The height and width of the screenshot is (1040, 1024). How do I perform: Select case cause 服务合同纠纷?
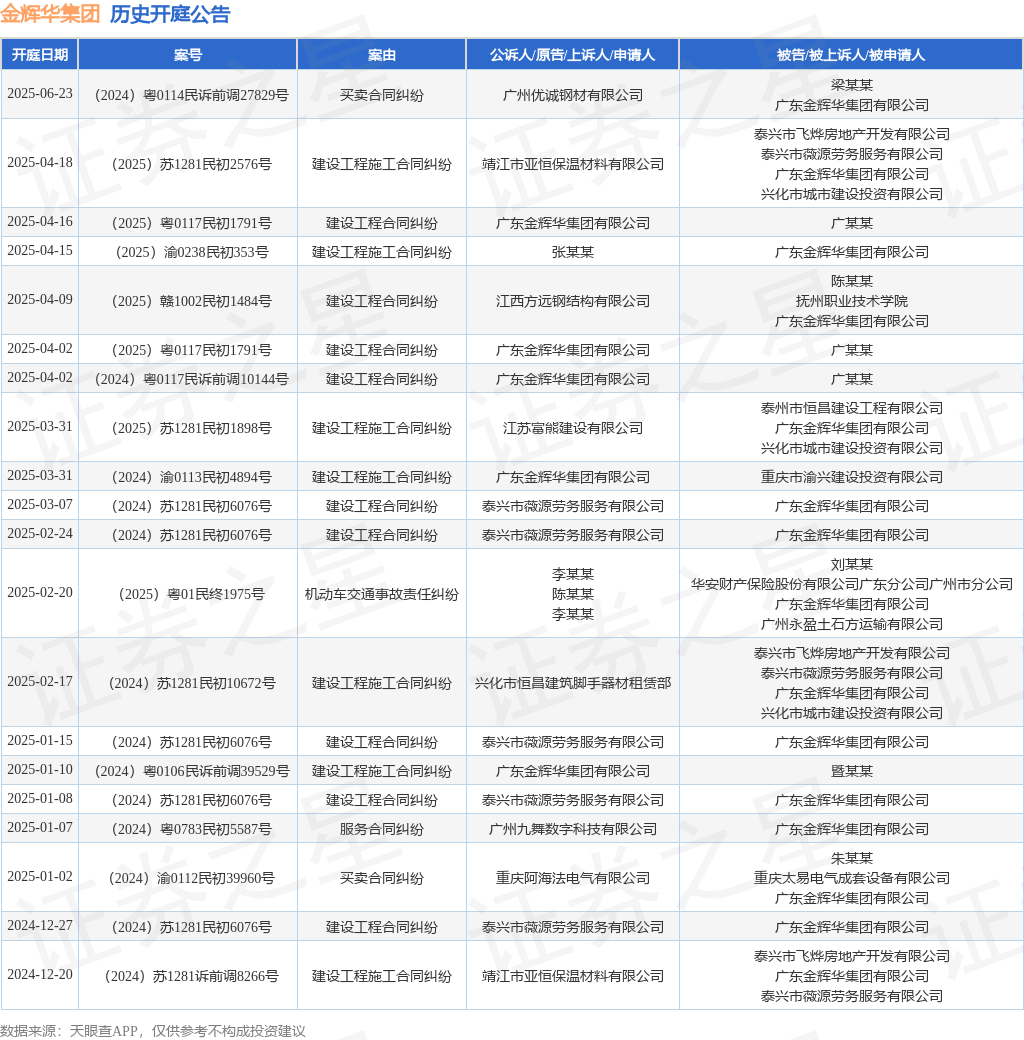pos(381,829)
